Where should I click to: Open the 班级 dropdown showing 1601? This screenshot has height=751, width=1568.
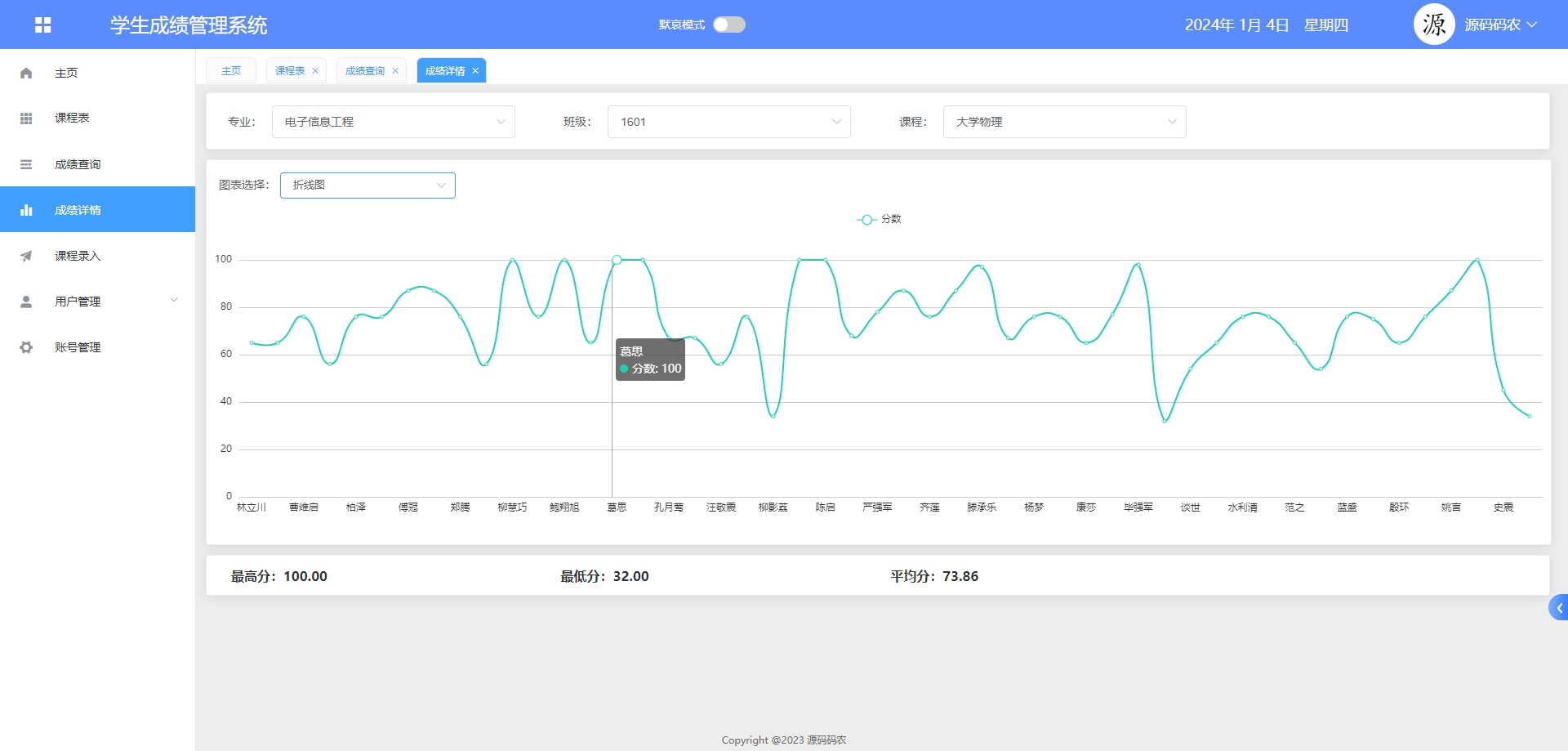tap(729, 122)
